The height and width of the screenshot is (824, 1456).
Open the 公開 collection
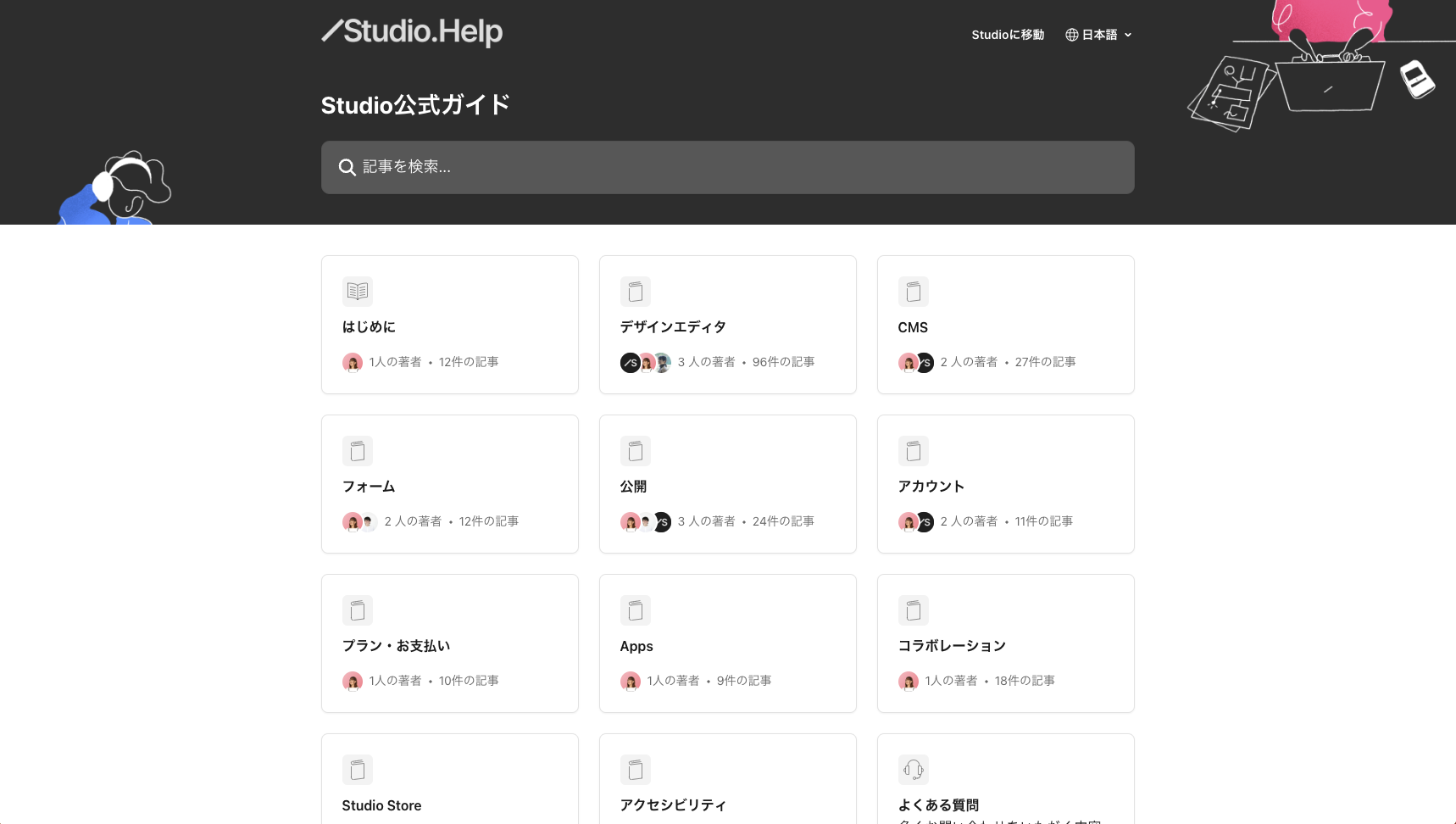tap(728, 484)
